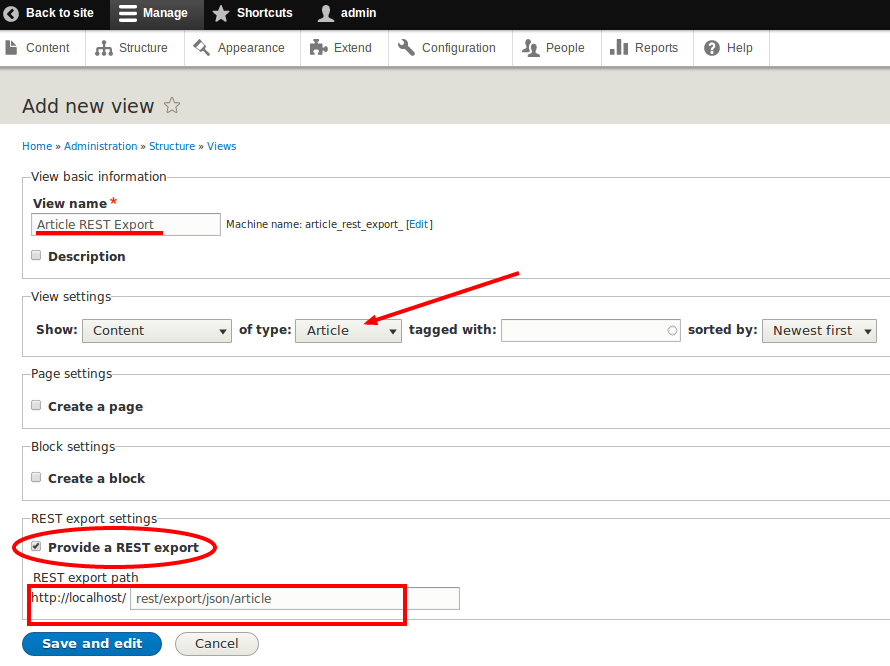Open the Appearance menu item
The width and height of the screenshot is (890, 666).
click(251, 48)
